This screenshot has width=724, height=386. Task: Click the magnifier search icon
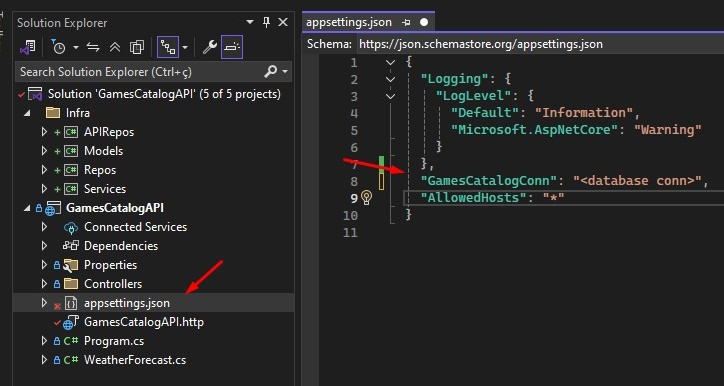271,72
